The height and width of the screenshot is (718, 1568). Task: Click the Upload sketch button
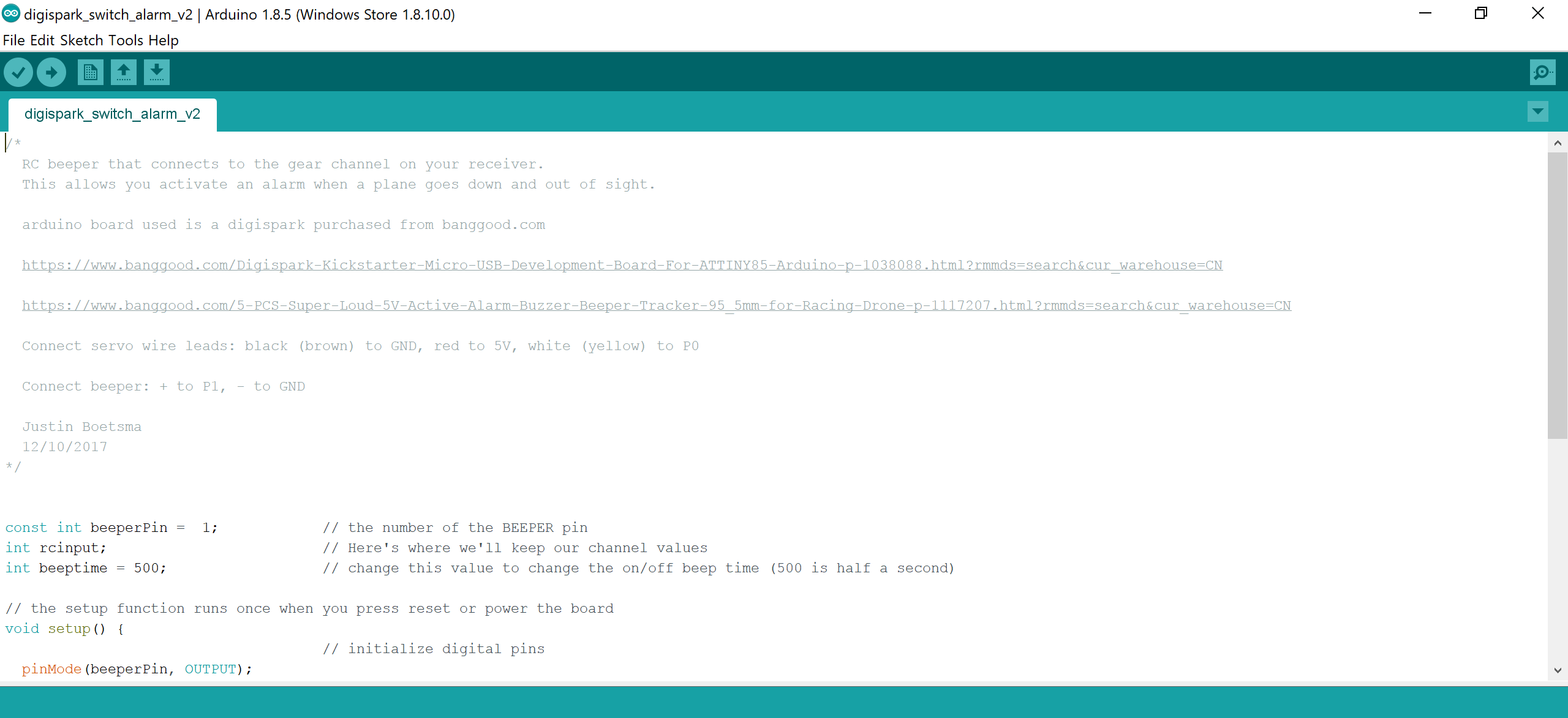51,72
